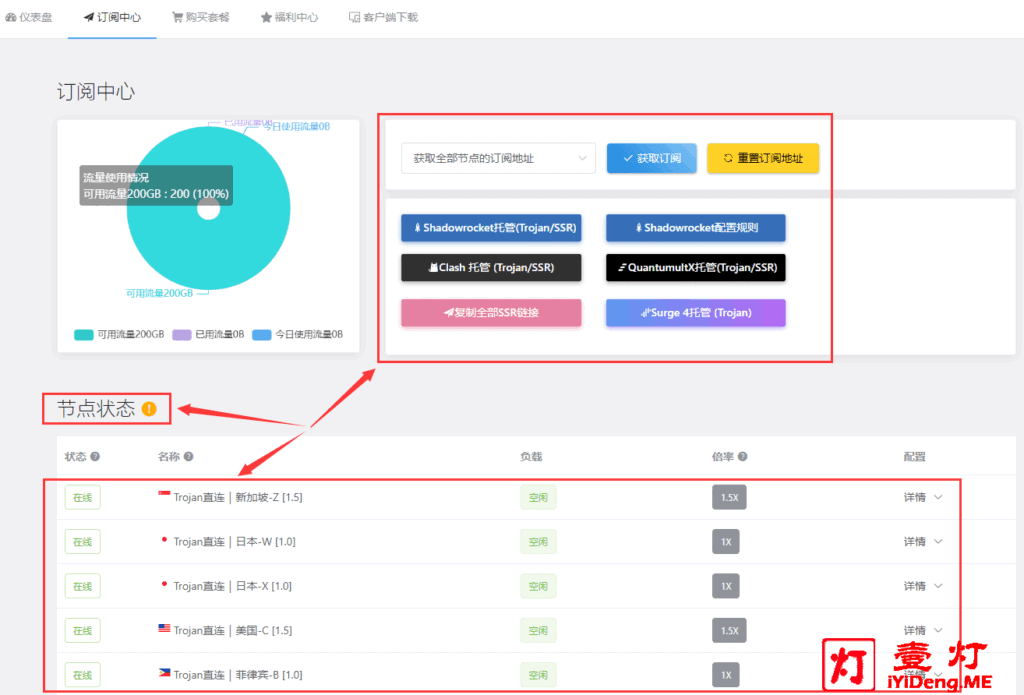Toggle the 可用流量200GB legend swatch

[x=84, y=334]
